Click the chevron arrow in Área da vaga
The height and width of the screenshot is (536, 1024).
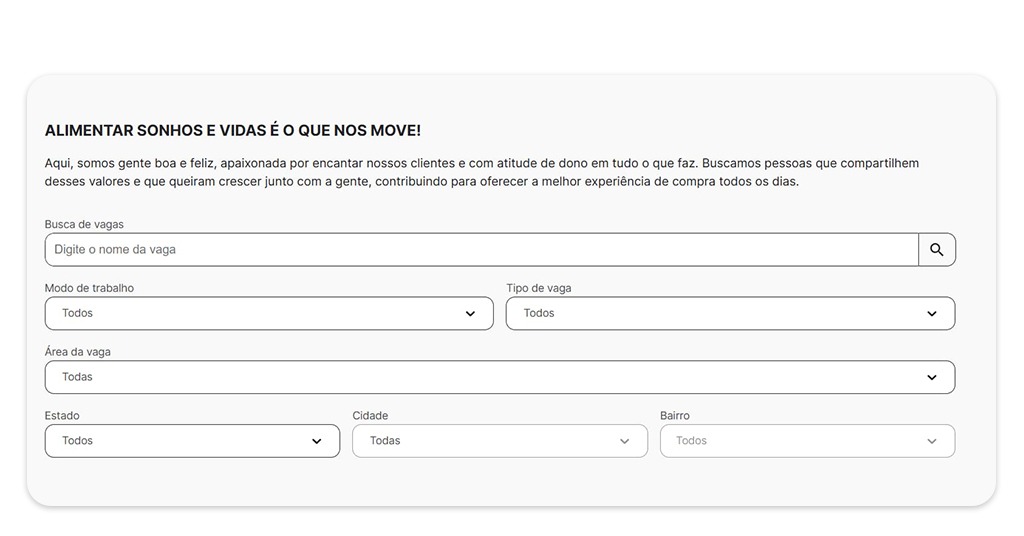pyautogui.click(x=932, y=378)
